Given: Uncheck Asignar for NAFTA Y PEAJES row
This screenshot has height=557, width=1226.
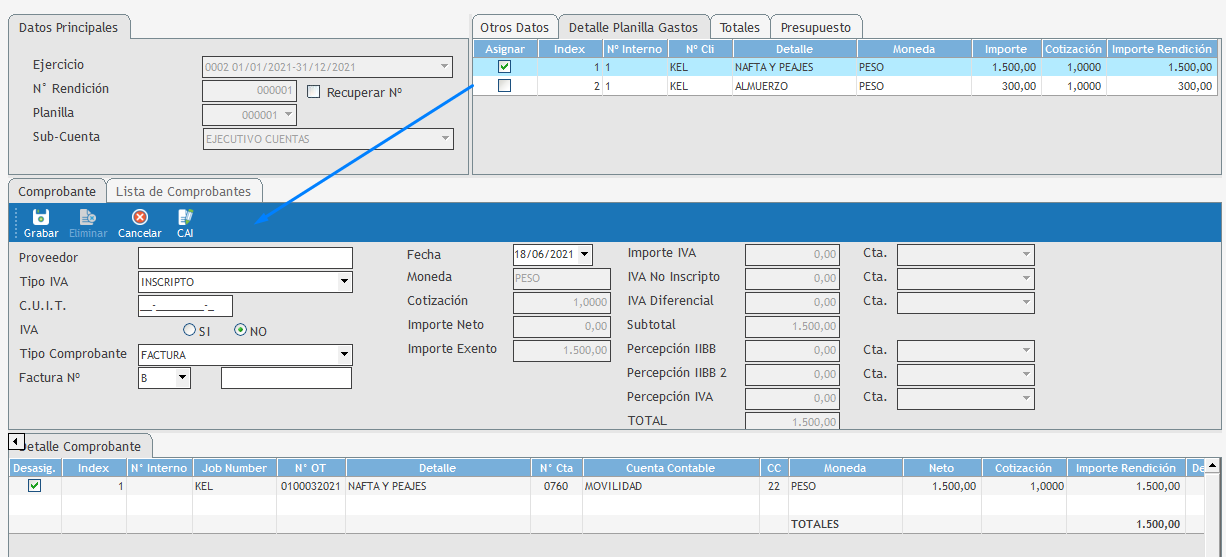Looking at the screenshot, I should [x=504, y=67].
